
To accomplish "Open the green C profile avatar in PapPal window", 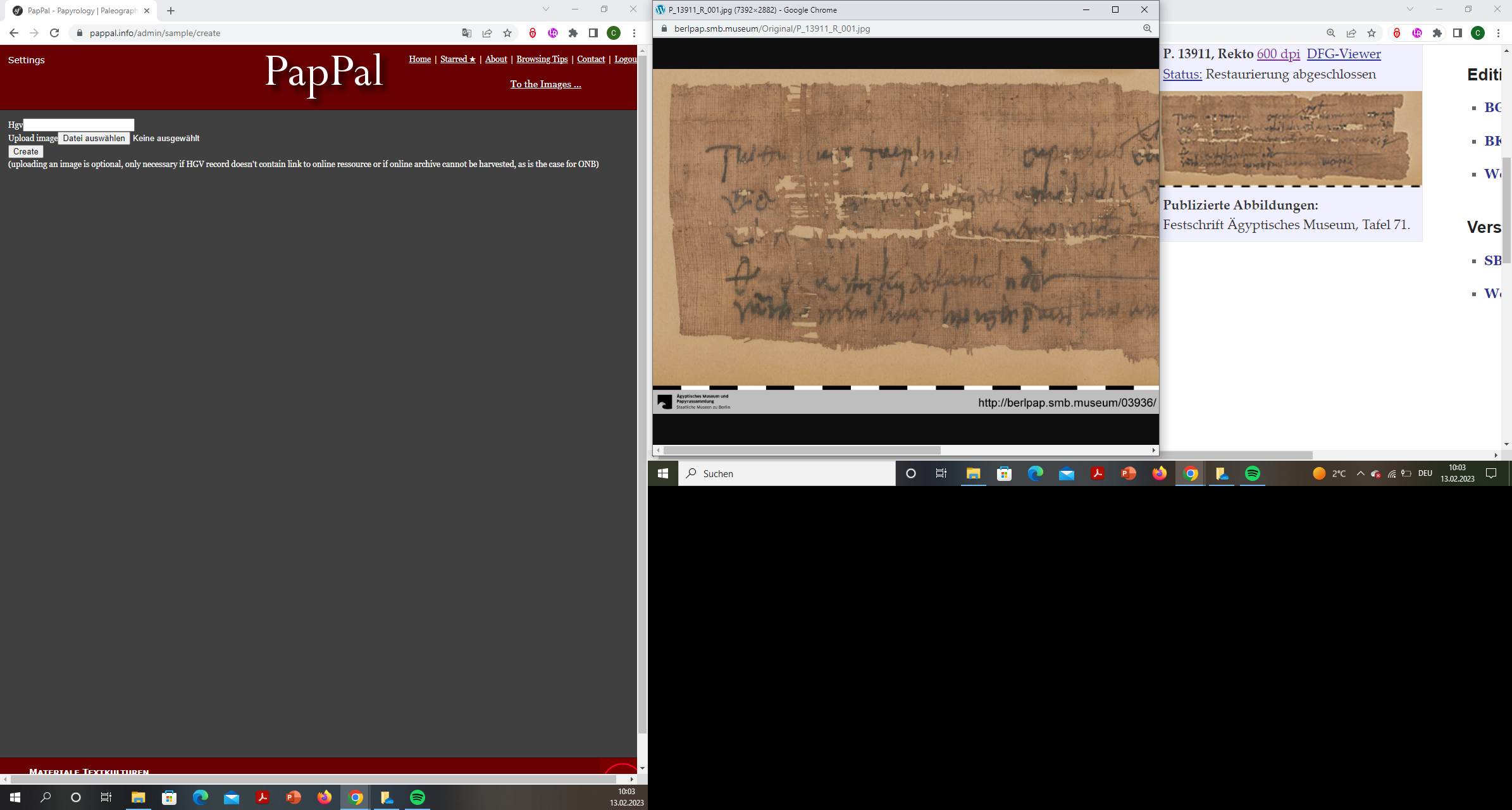I will 614,33.
